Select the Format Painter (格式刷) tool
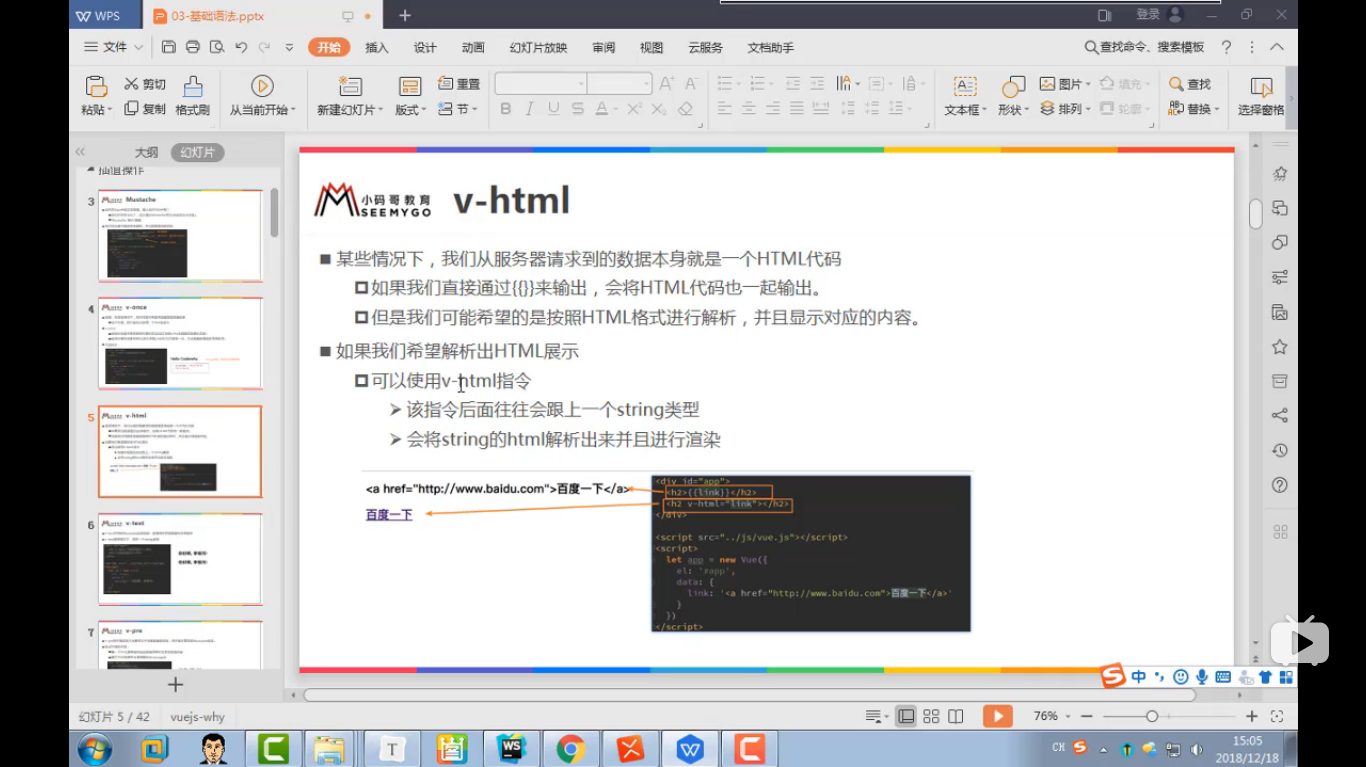This screenshot has width=1366, height=767. click(192, 96)
